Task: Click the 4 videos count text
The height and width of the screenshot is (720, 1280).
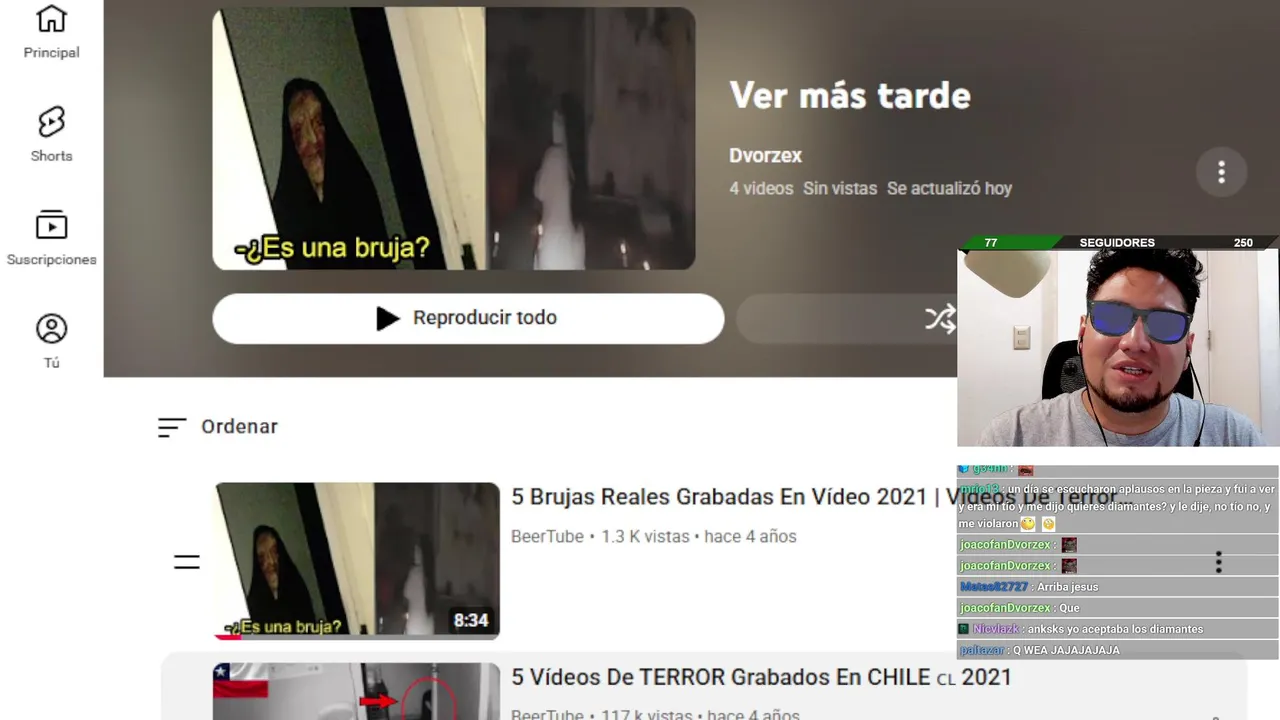Action: [761, 188]
